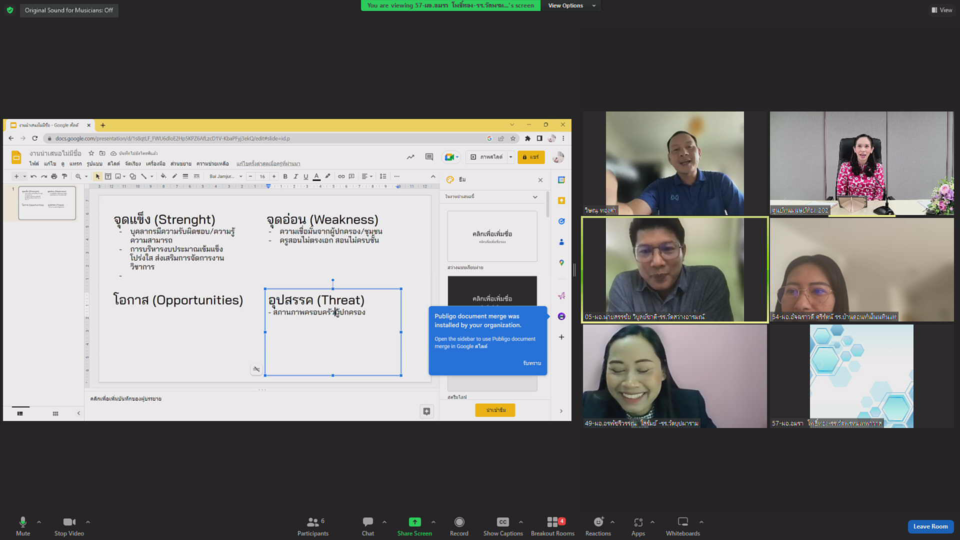
Task: Select the Text box tool
Action: [x=108, y=176]
